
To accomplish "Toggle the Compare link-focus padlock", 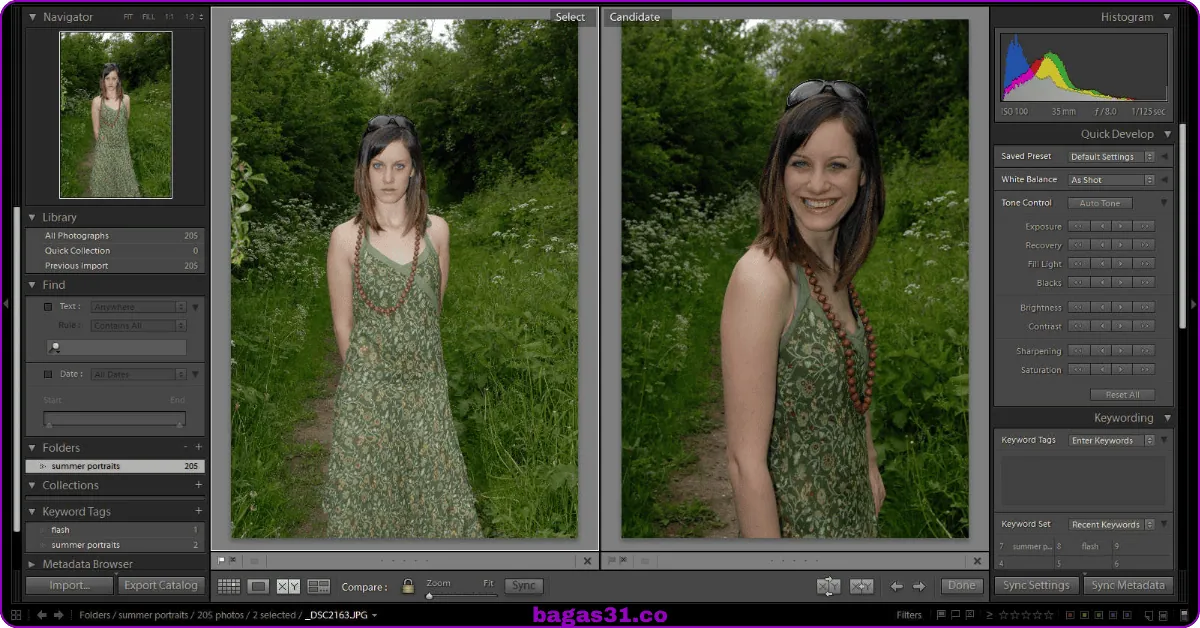I will pyautogui.click(x=408, y=586).
